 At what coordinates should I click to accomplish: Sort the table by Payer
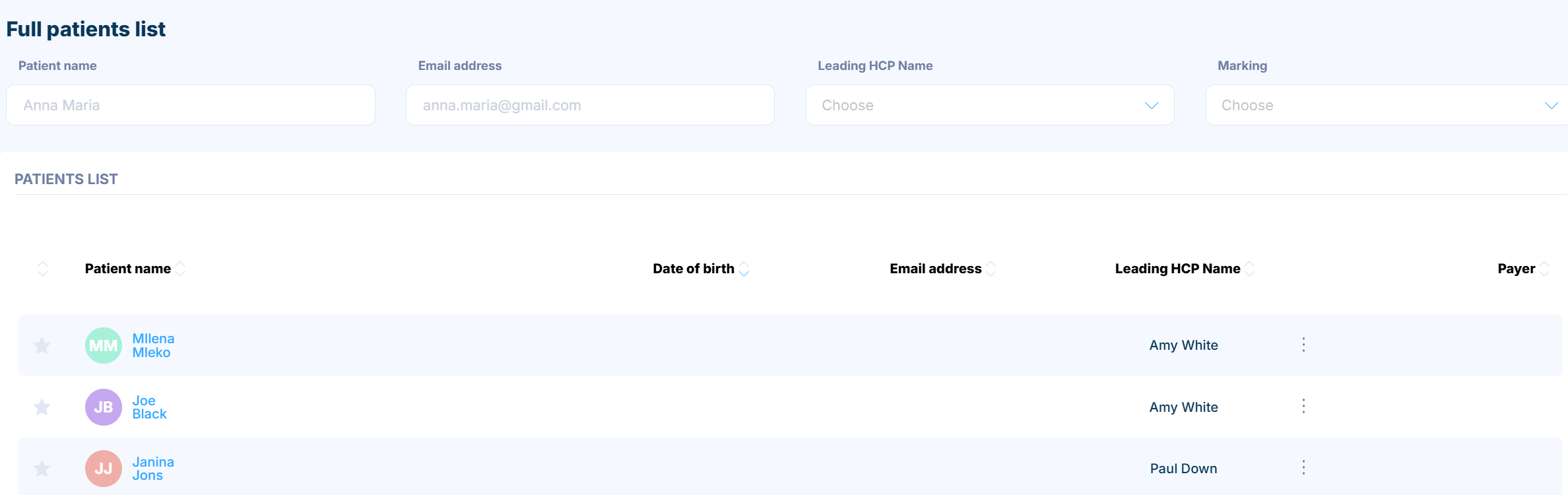(x=1544, y=269)
